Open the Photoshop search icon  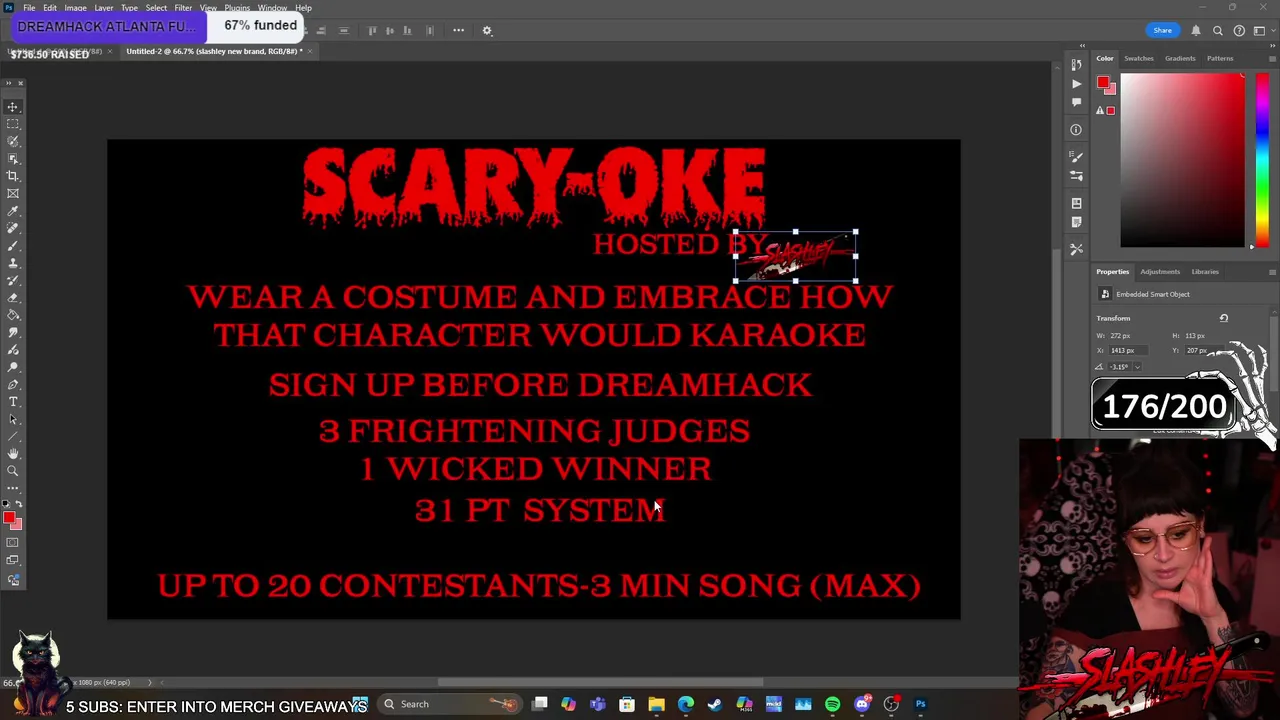(1218, 30)
